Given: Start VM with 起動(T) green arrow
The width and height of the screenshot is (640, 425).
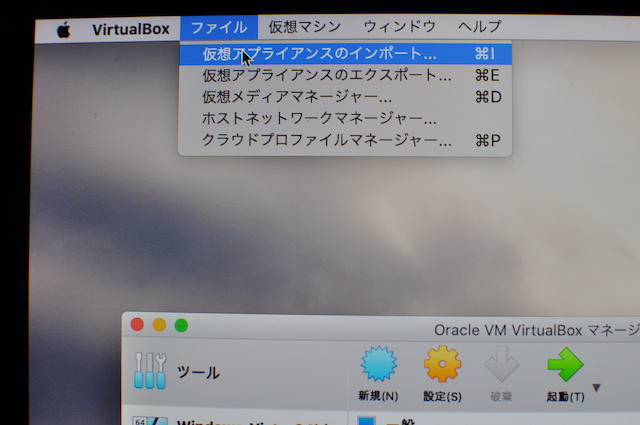Looking at the screenshot, I should [565, 364].
